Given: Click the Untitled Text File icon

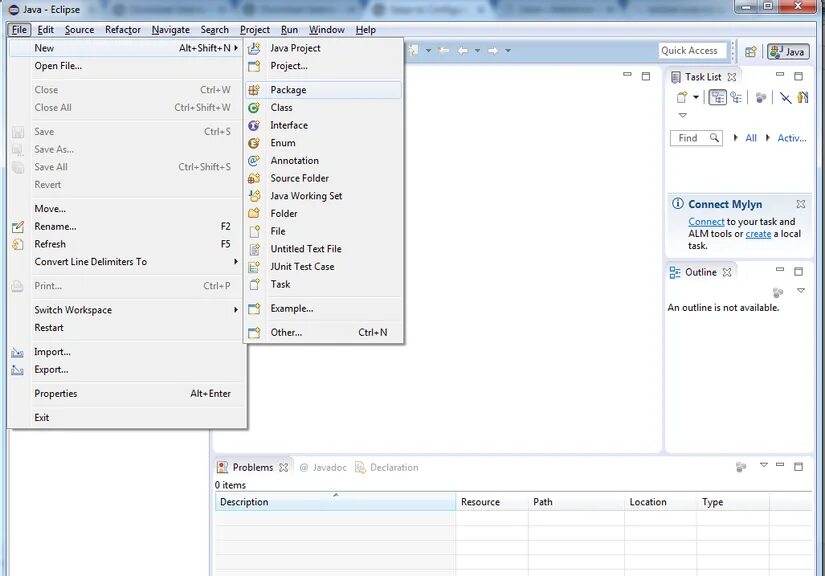Looking at the screenshot, I should [254, 249].
